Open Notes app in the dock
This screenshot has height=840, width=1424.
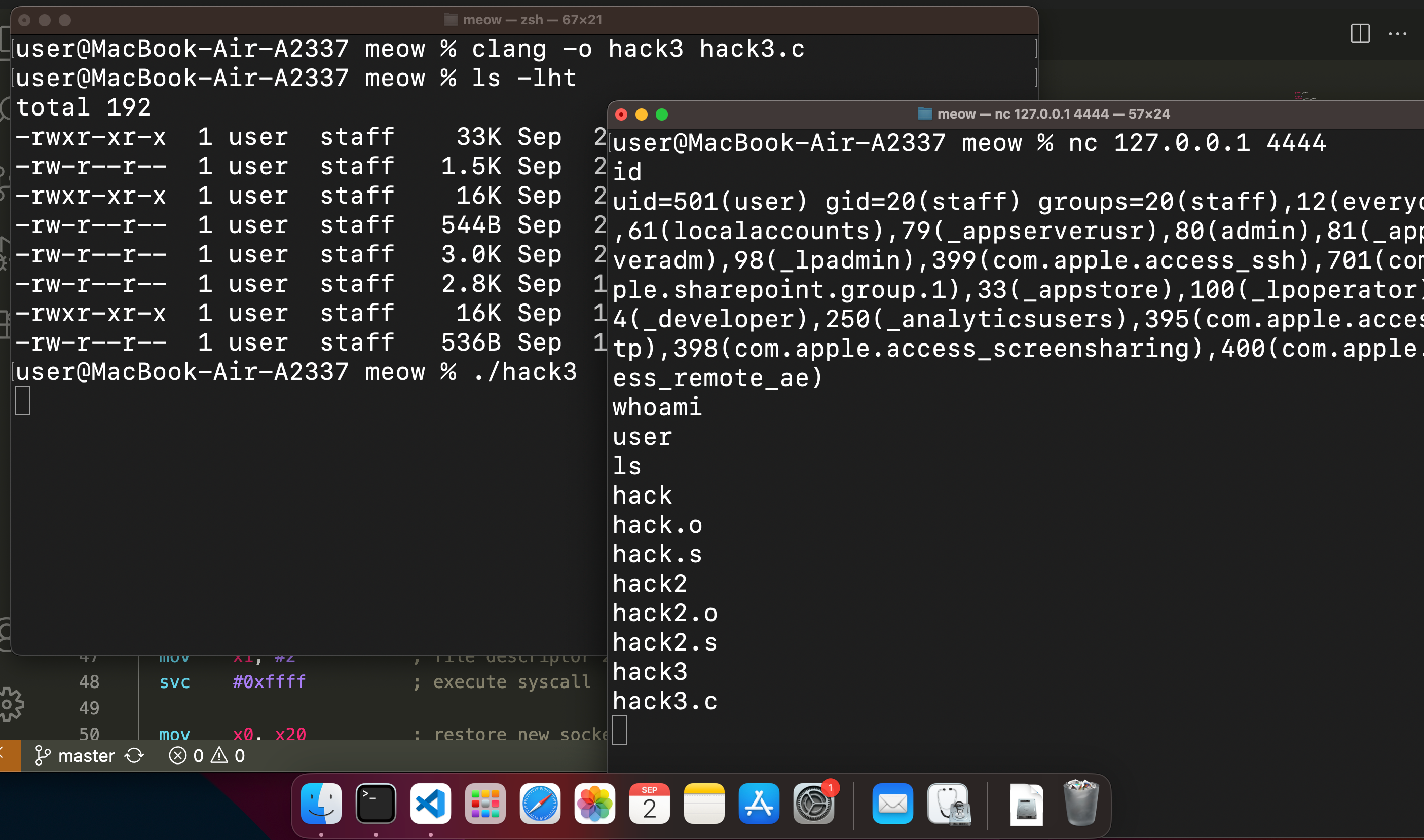704,803
